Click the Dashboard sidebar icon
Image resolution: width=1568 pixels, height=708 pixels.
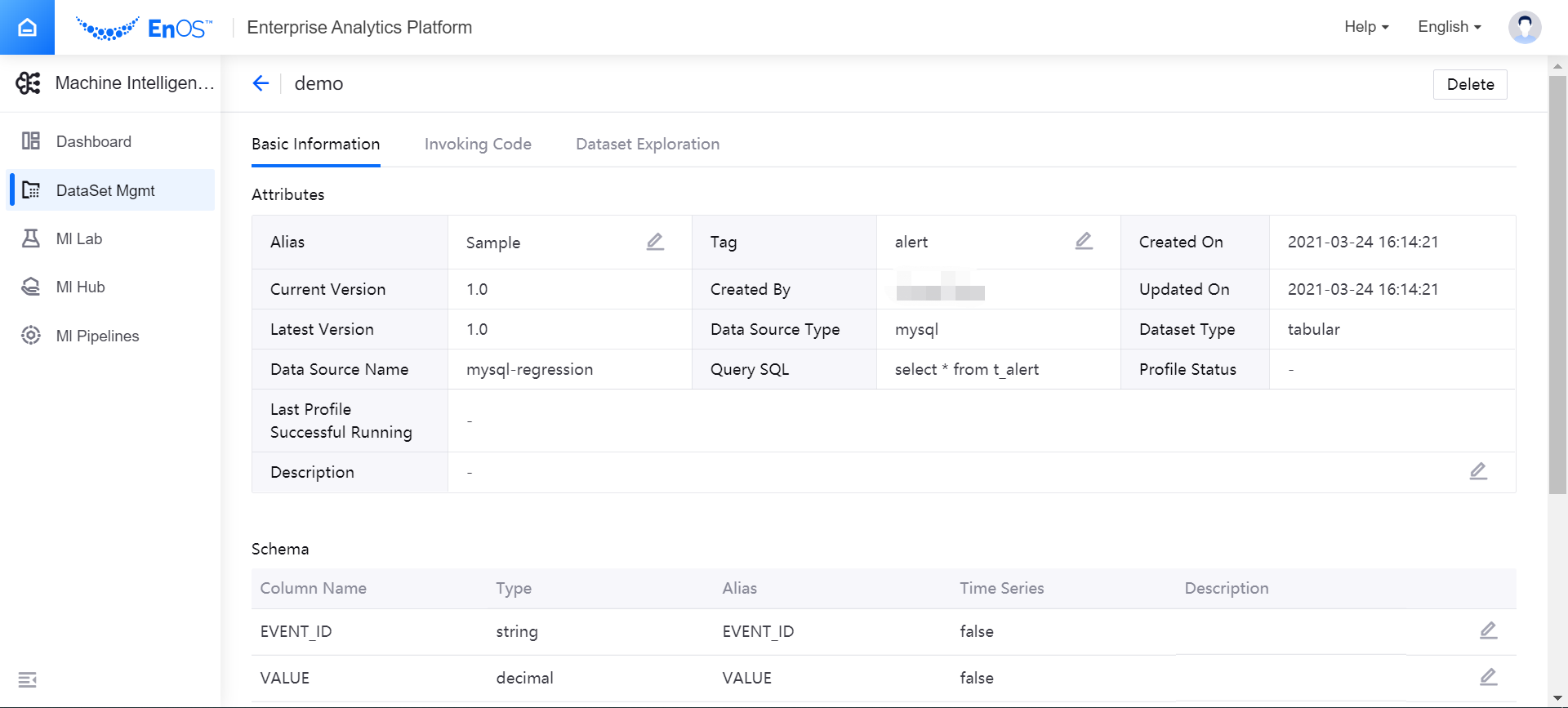[x=31, y=141]
